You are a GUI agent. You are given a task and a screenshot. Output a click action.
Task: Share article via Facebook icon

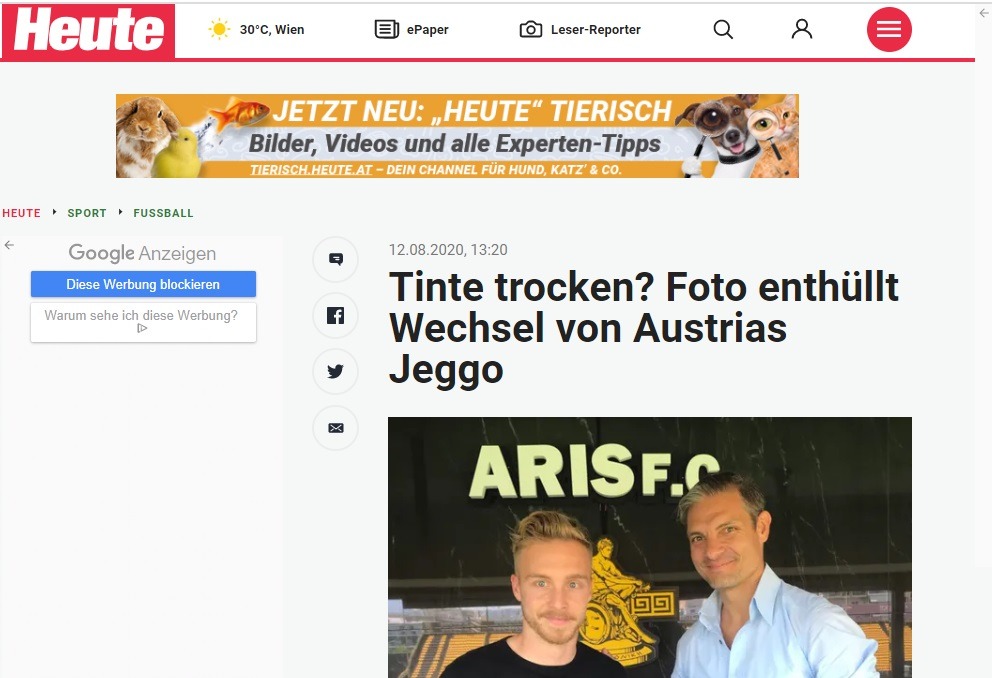(x=335, y=315)
